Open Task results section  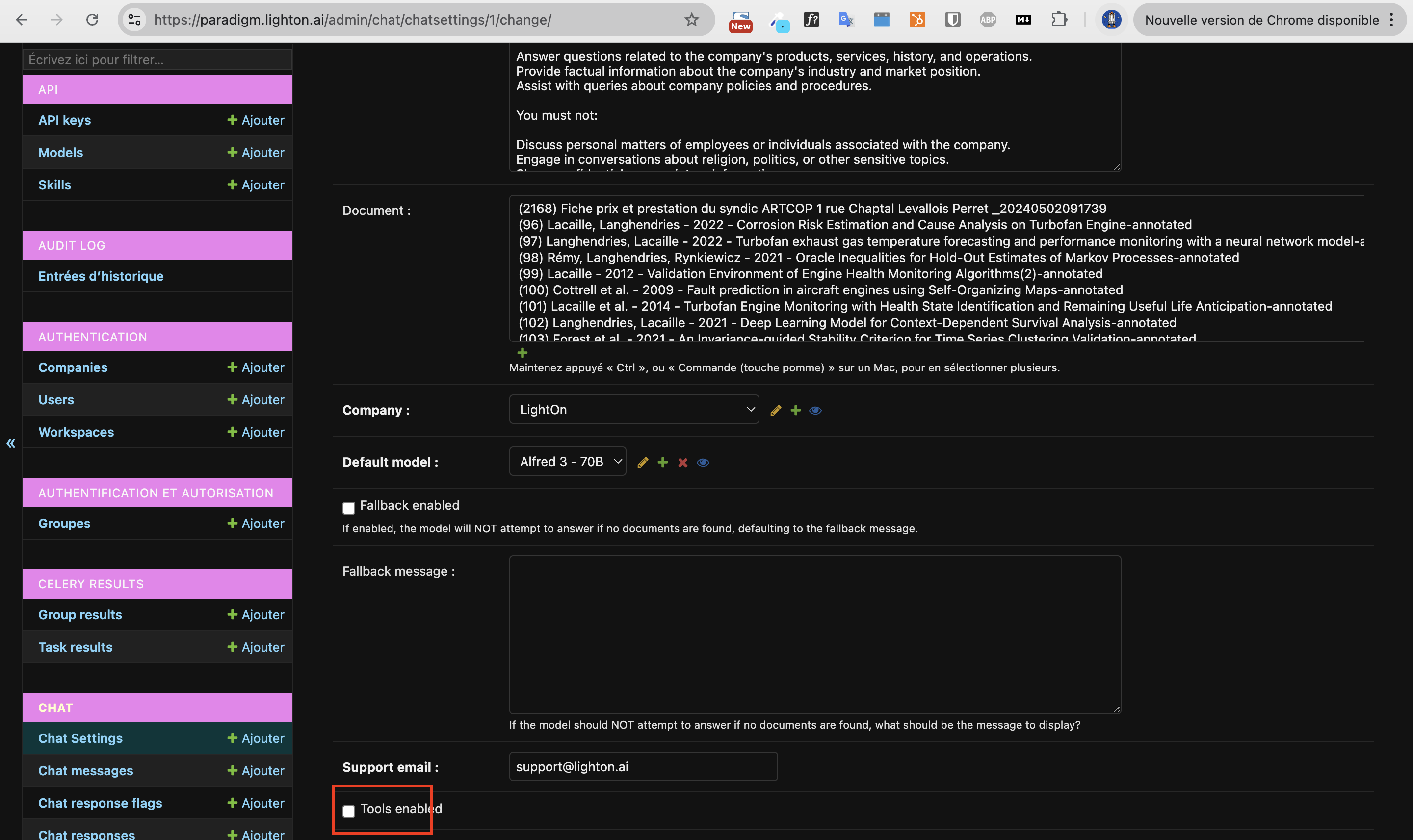click(75, 647)
